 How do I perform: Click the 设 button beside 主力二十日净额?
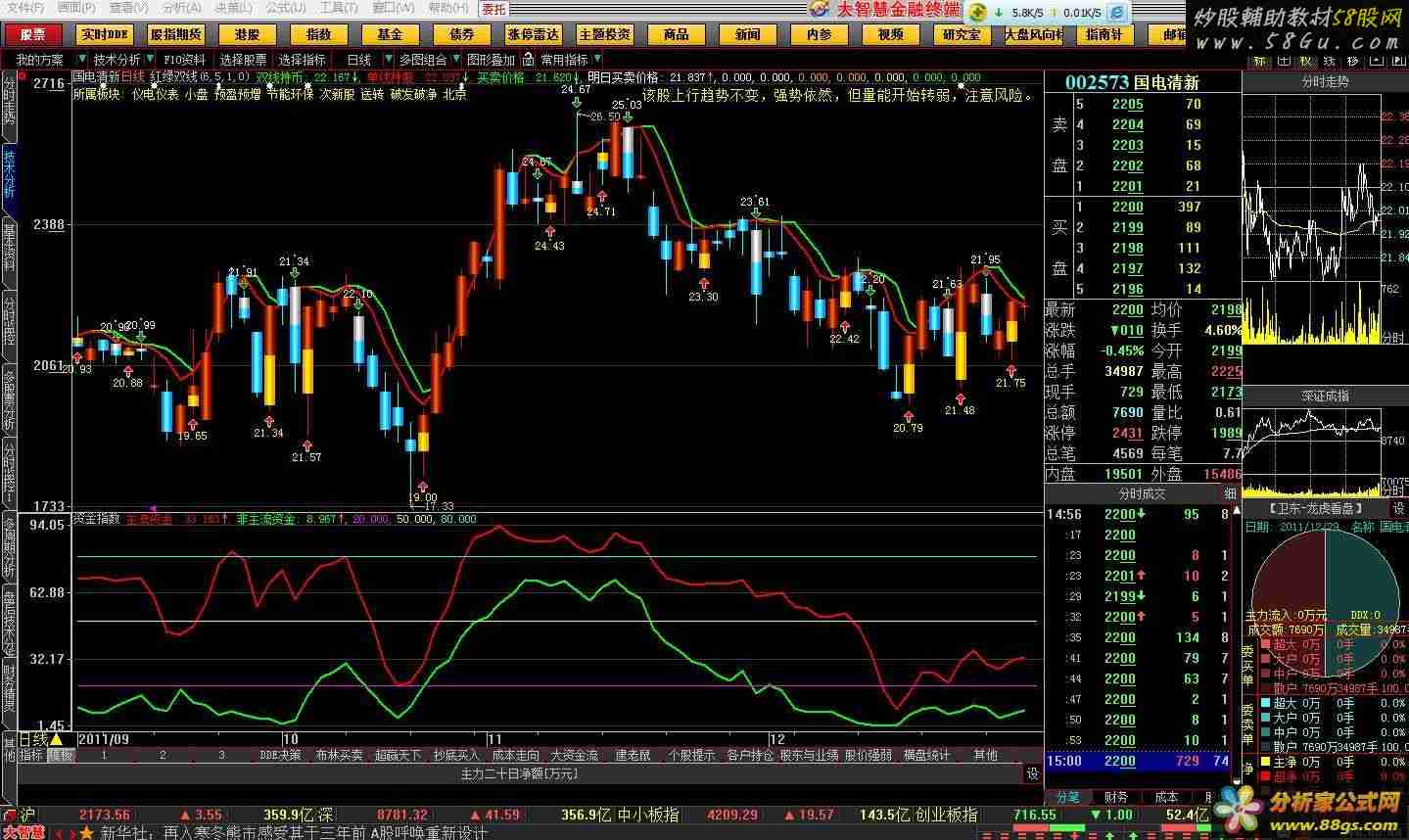pos(1032,773)
